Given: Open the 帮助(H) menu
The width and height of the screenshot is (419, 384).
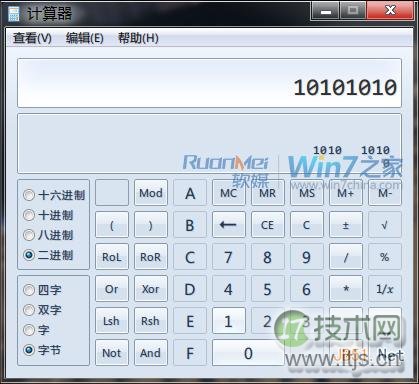Looking at the screenshot, I should pos(138,38).
